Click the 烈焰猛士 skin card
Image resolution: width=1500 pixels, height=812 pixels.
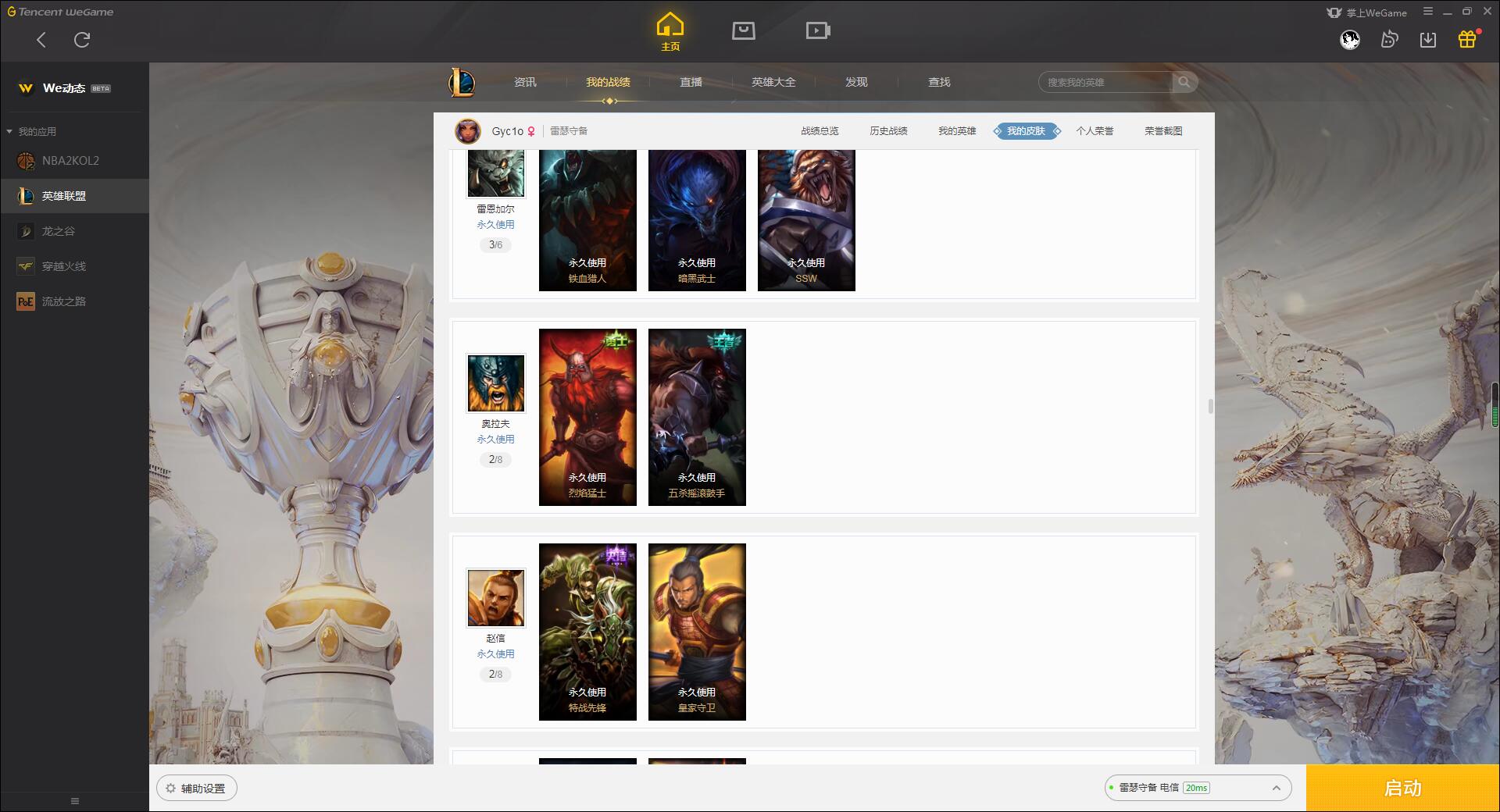pos(587,417)
